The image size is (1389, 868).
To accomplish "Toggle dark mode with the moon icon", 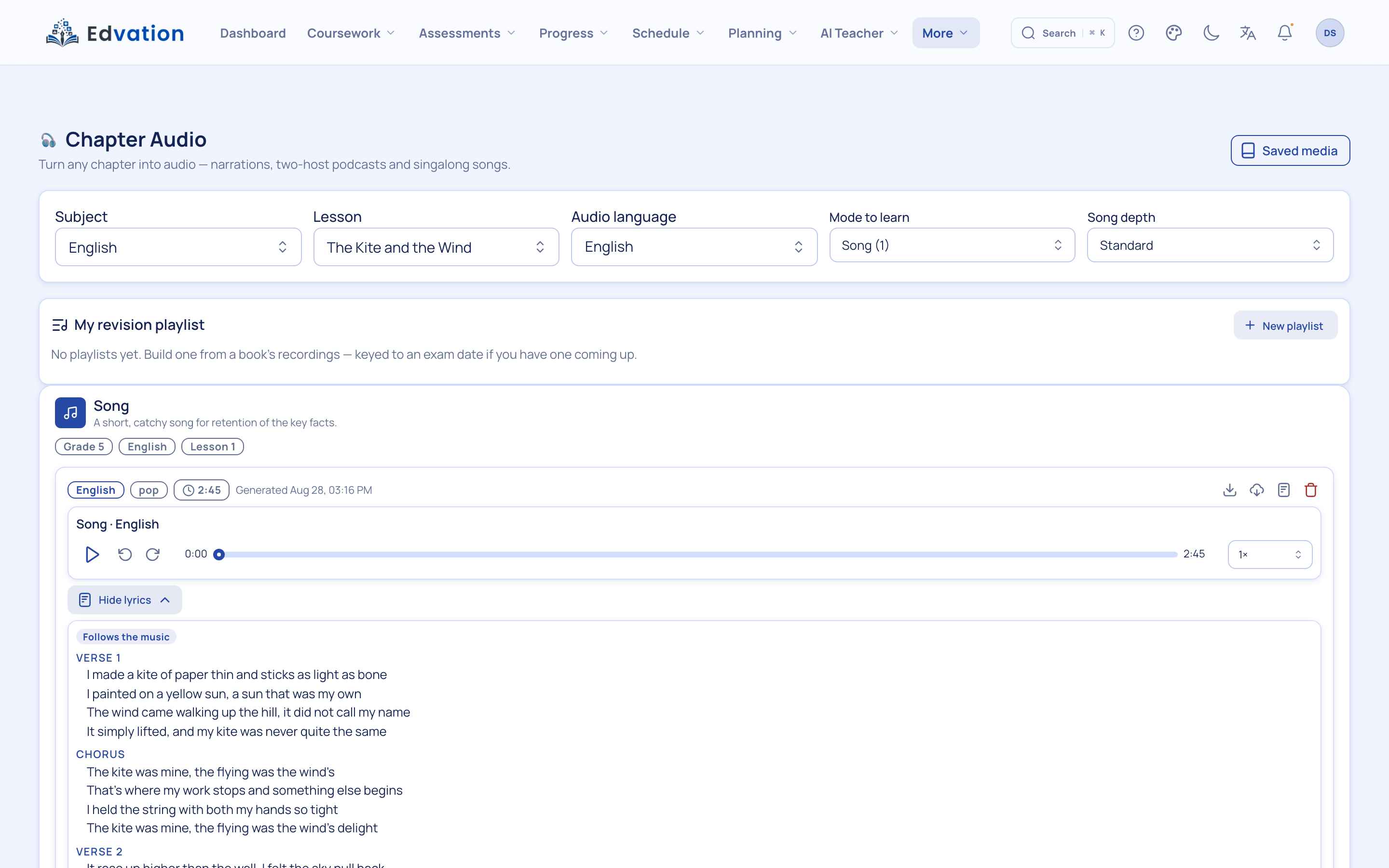I will point(1211,33).
